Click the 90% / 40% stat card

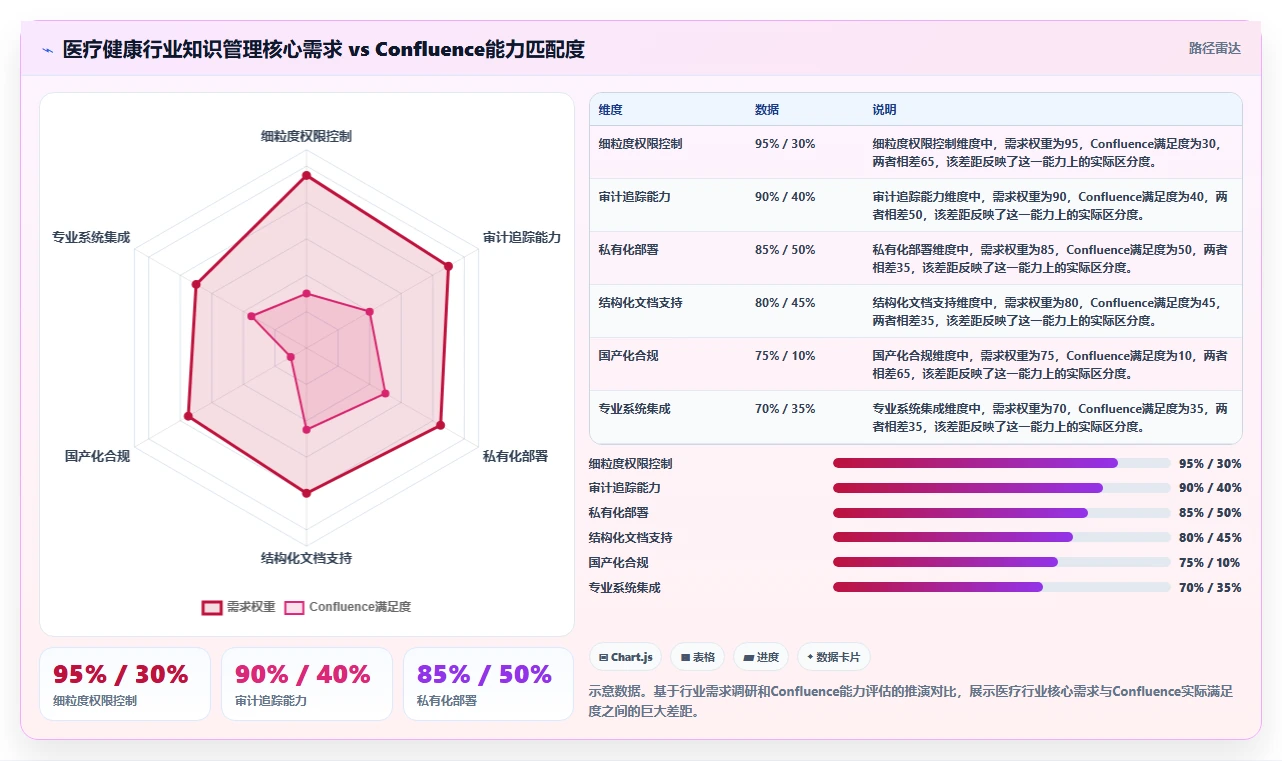click(307, 684)
